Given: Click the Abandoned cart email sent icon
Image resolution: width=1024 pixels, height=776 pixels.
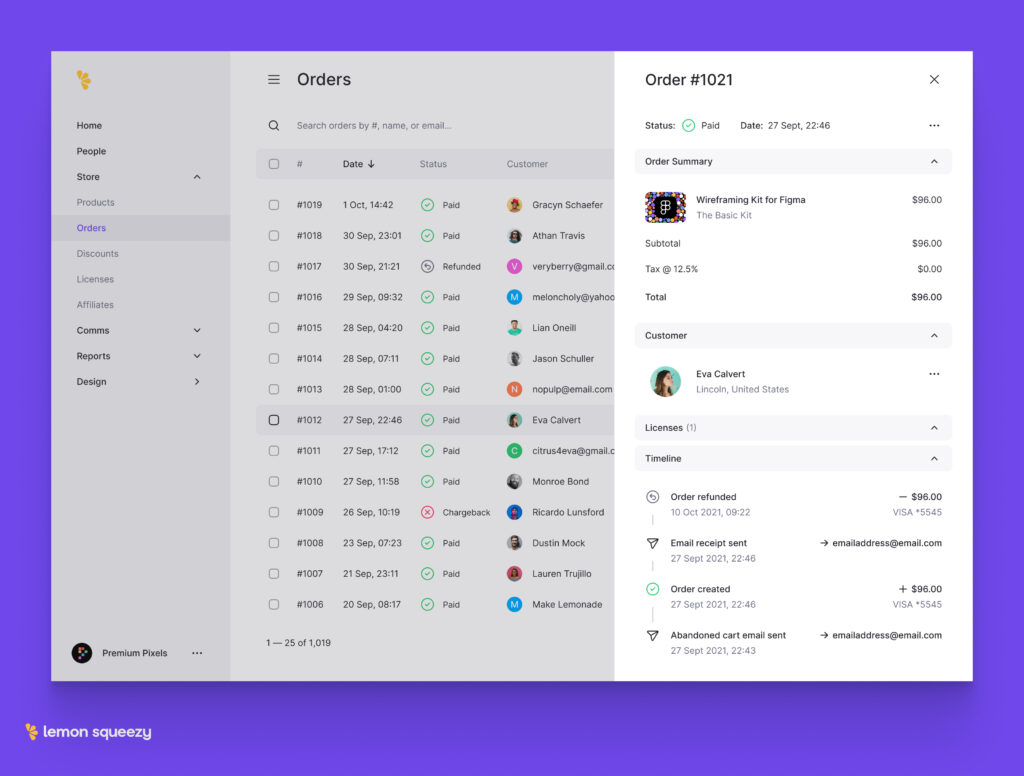Looking at the screenshot, I should click(652, 635).
